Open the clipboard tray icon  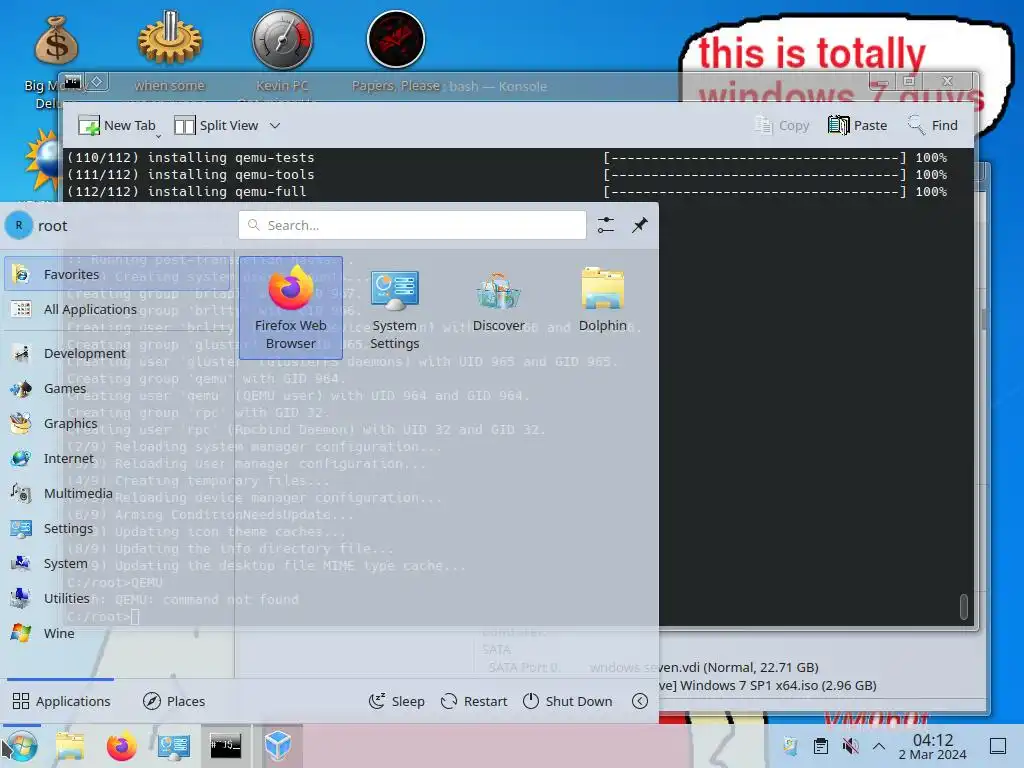tap(821, 746)
